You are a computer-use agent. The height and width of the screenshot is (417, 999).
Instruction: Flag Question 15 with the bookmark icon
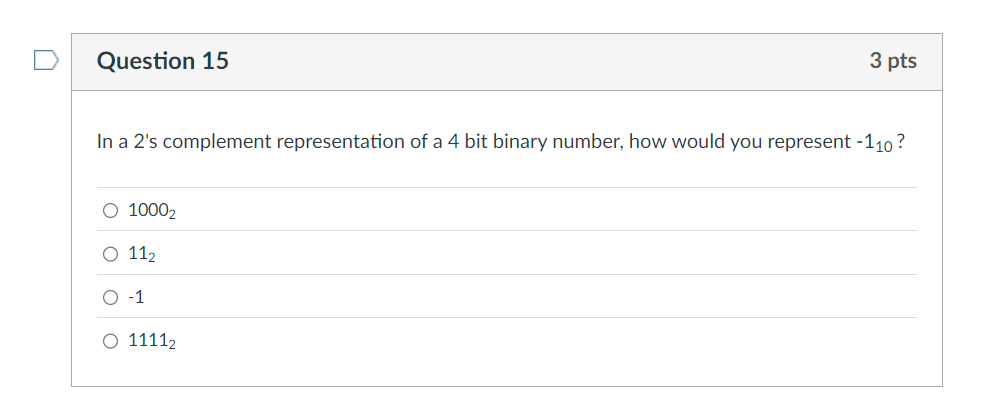coord(47,61)
